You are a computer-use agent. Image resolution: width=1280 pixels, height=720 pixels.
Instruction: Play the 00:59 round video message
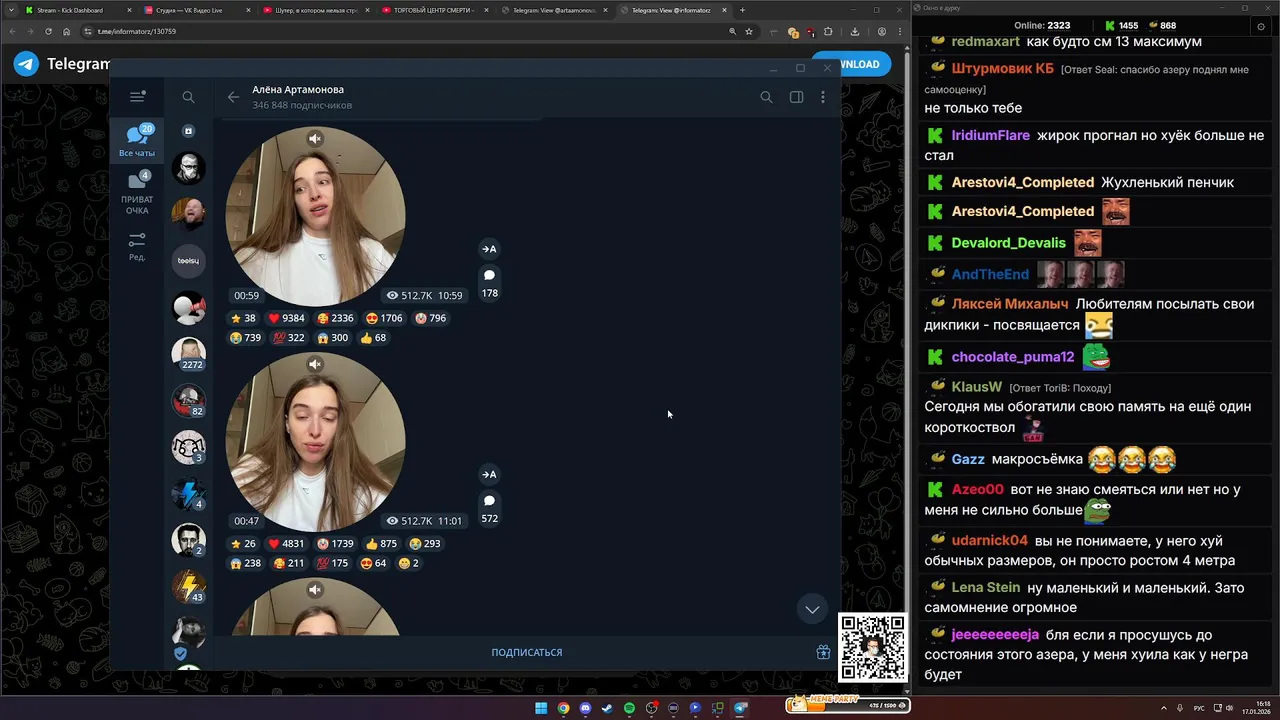(x=315, y=216)
